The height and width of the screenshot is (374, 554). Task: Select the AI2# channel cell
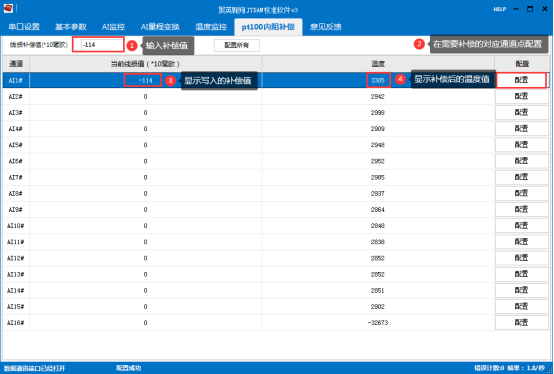tap(16, 96)
